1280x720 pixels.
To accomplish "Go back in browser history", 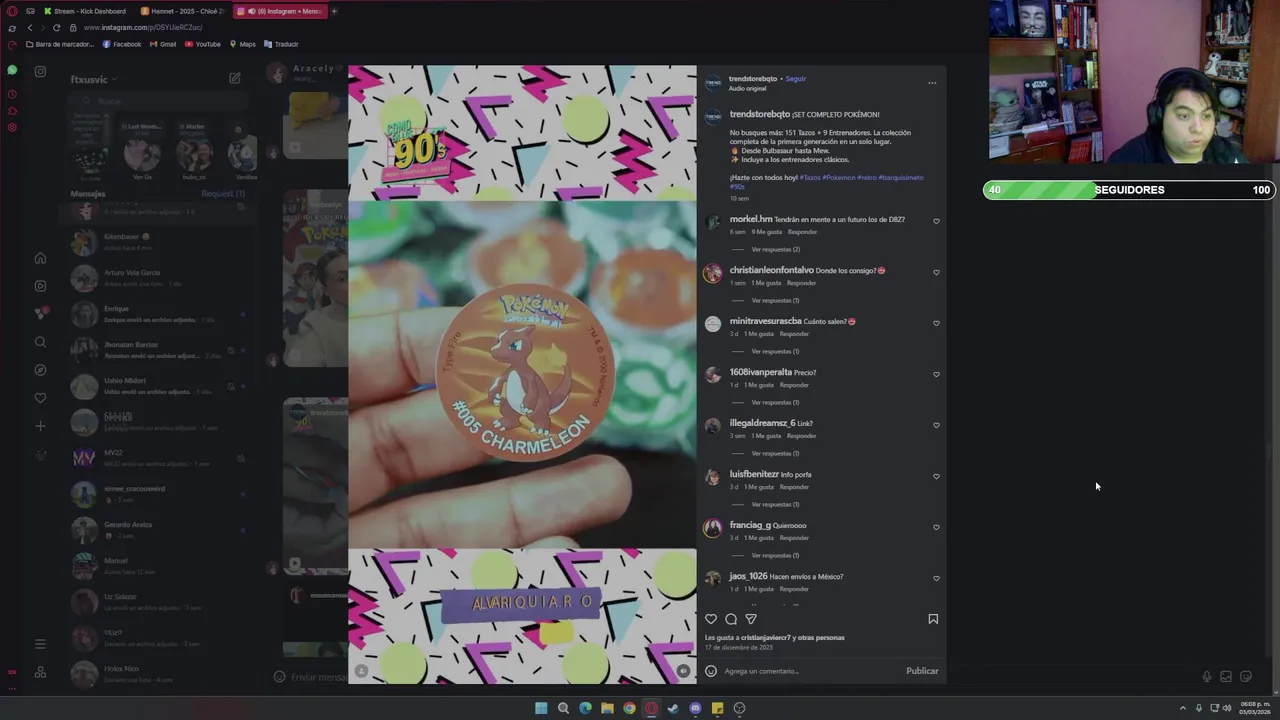I will [x=30, y=28].
